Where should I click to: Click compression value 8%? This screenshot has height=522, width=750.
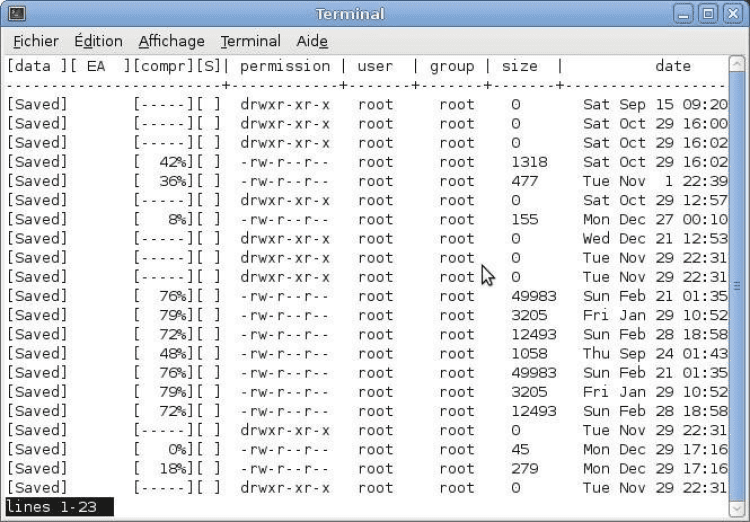[177, 220]
